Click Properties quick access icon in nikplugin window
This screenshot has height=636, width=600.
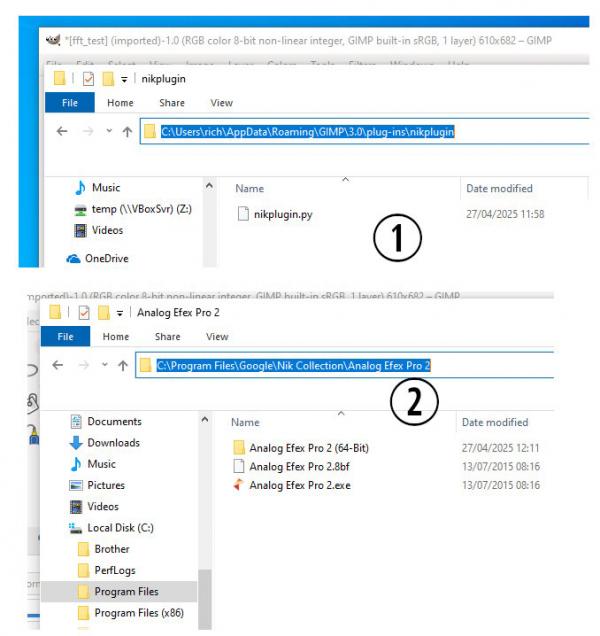click(x=88, y=79)
